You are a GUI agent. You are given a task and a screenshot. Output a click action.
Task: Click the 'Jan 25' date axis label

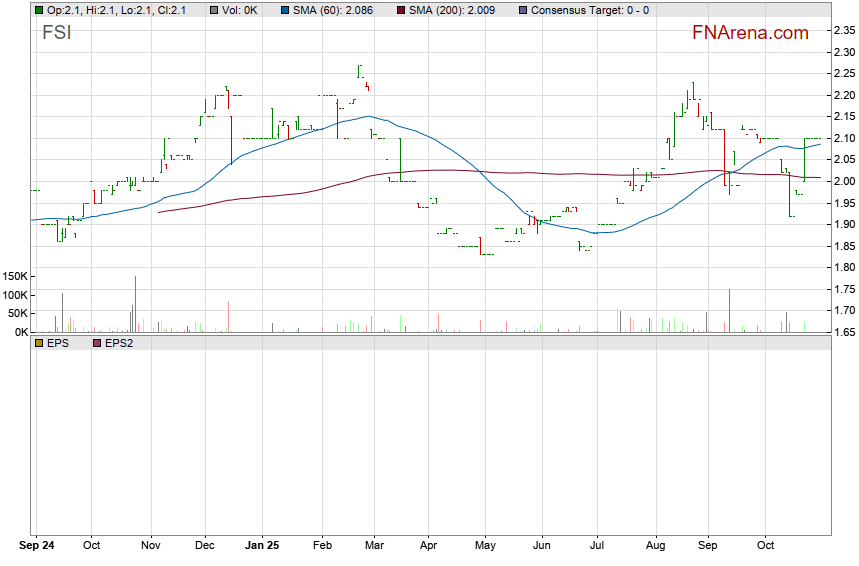[262, 547]
